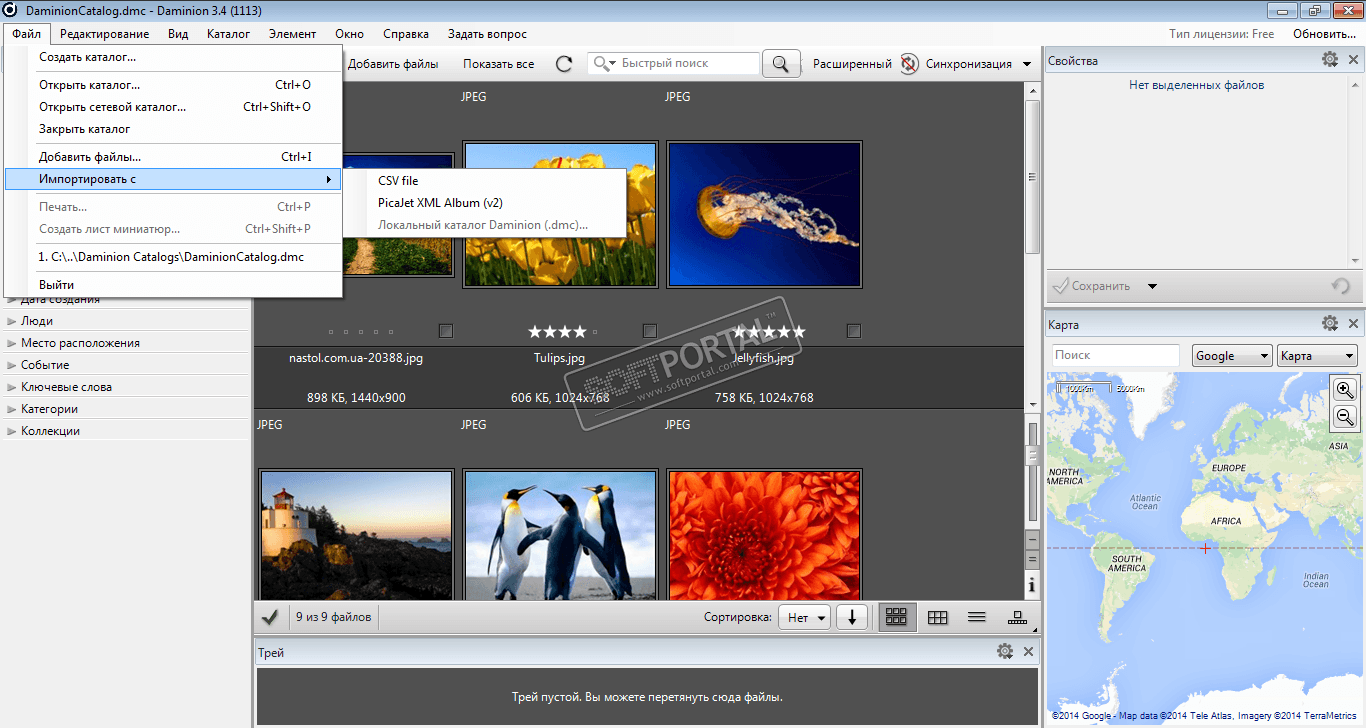Click the Обновить... link
Image resolution: width=1366 pixels, height=728 pixels.
1324,34
